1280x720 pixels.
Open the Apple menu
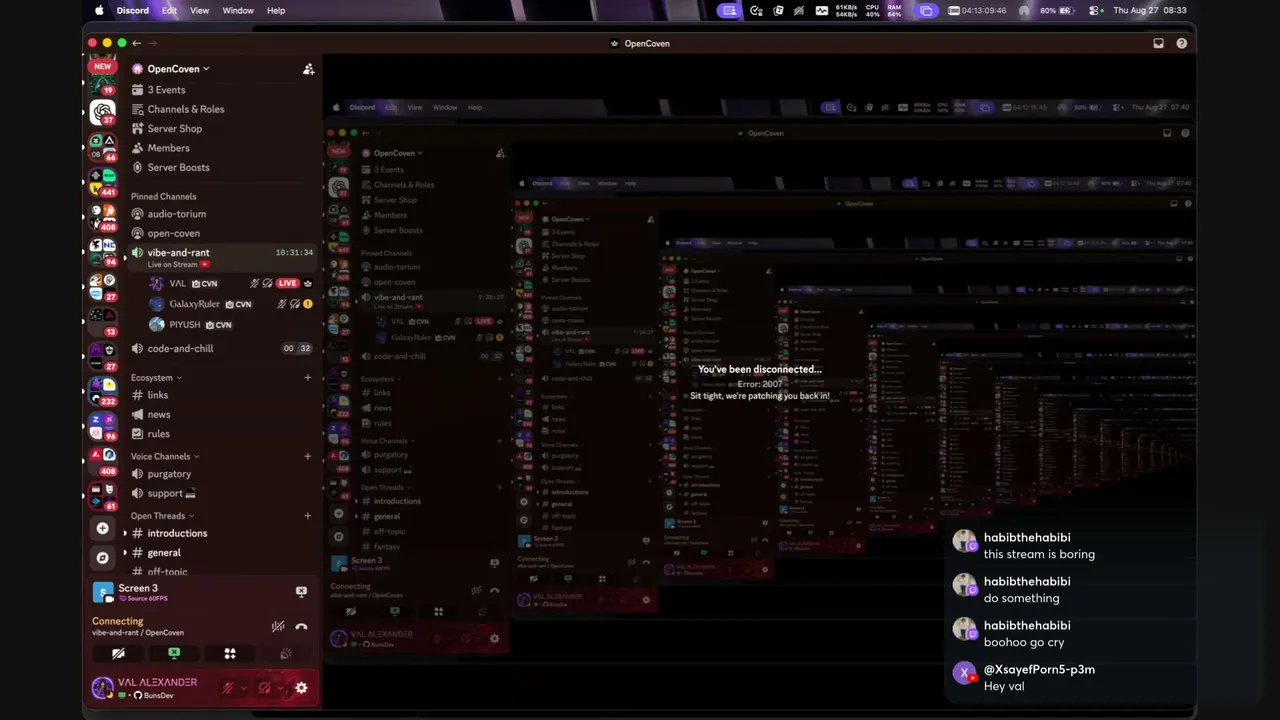(x=99, y=10)
